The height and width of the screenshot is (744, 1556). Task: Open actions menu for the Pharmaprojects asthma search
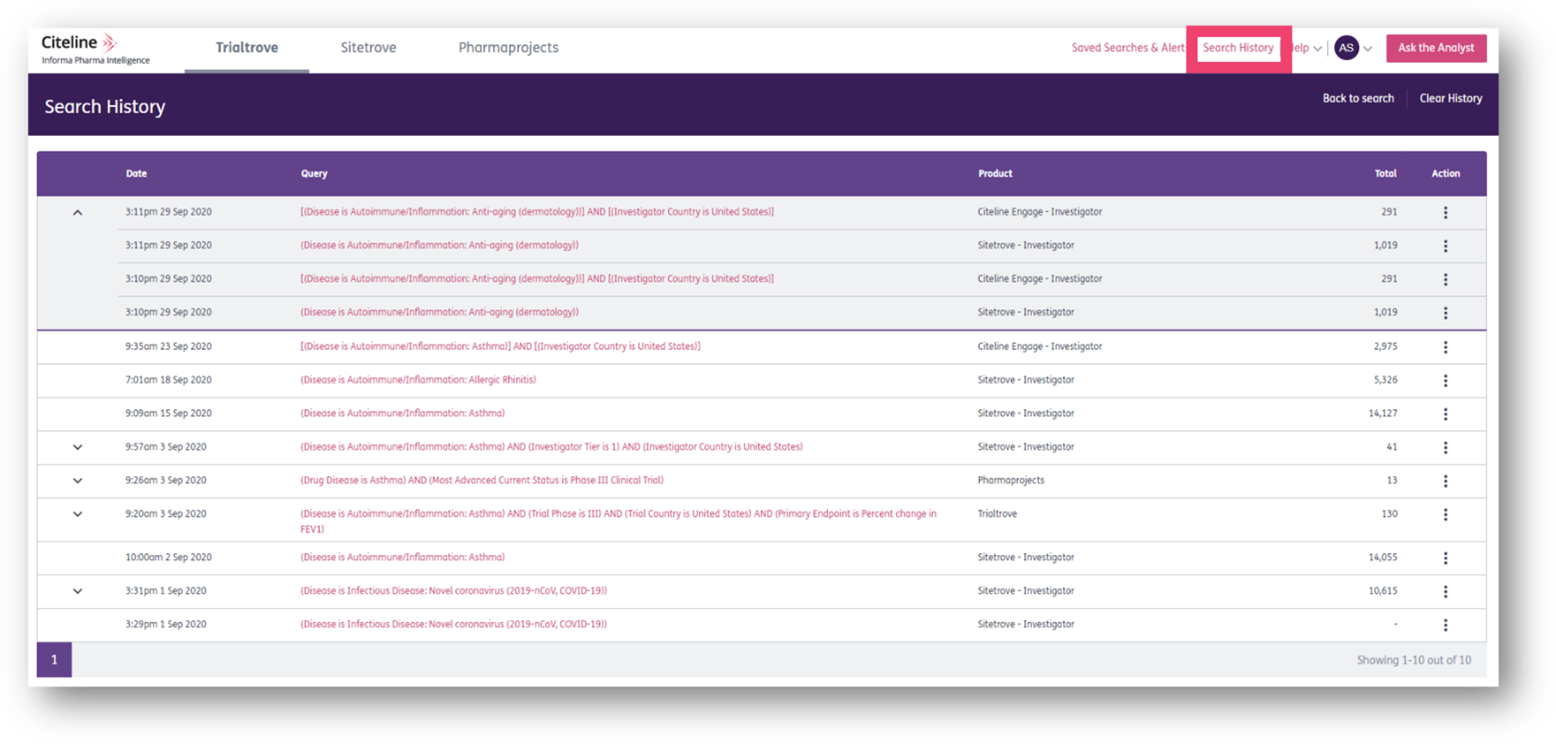point(1445,480)
